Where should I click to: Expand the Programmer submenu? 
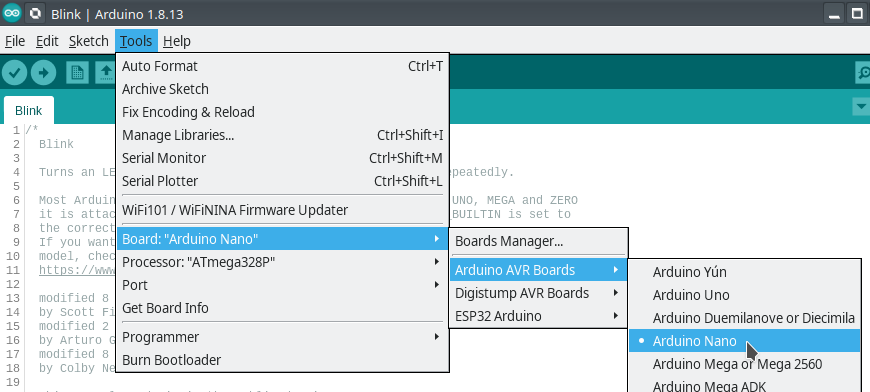[282, 337]
